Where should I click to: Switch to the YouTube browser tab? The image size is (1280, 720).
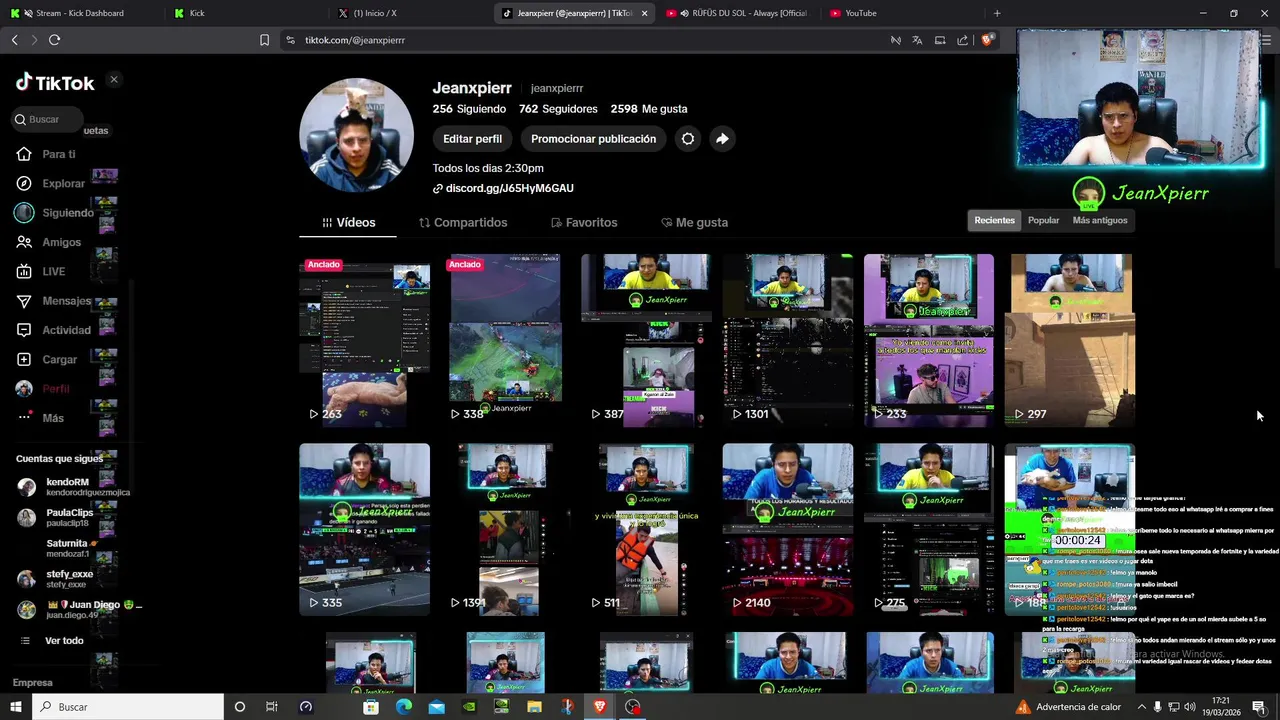[x=900, y=13]
